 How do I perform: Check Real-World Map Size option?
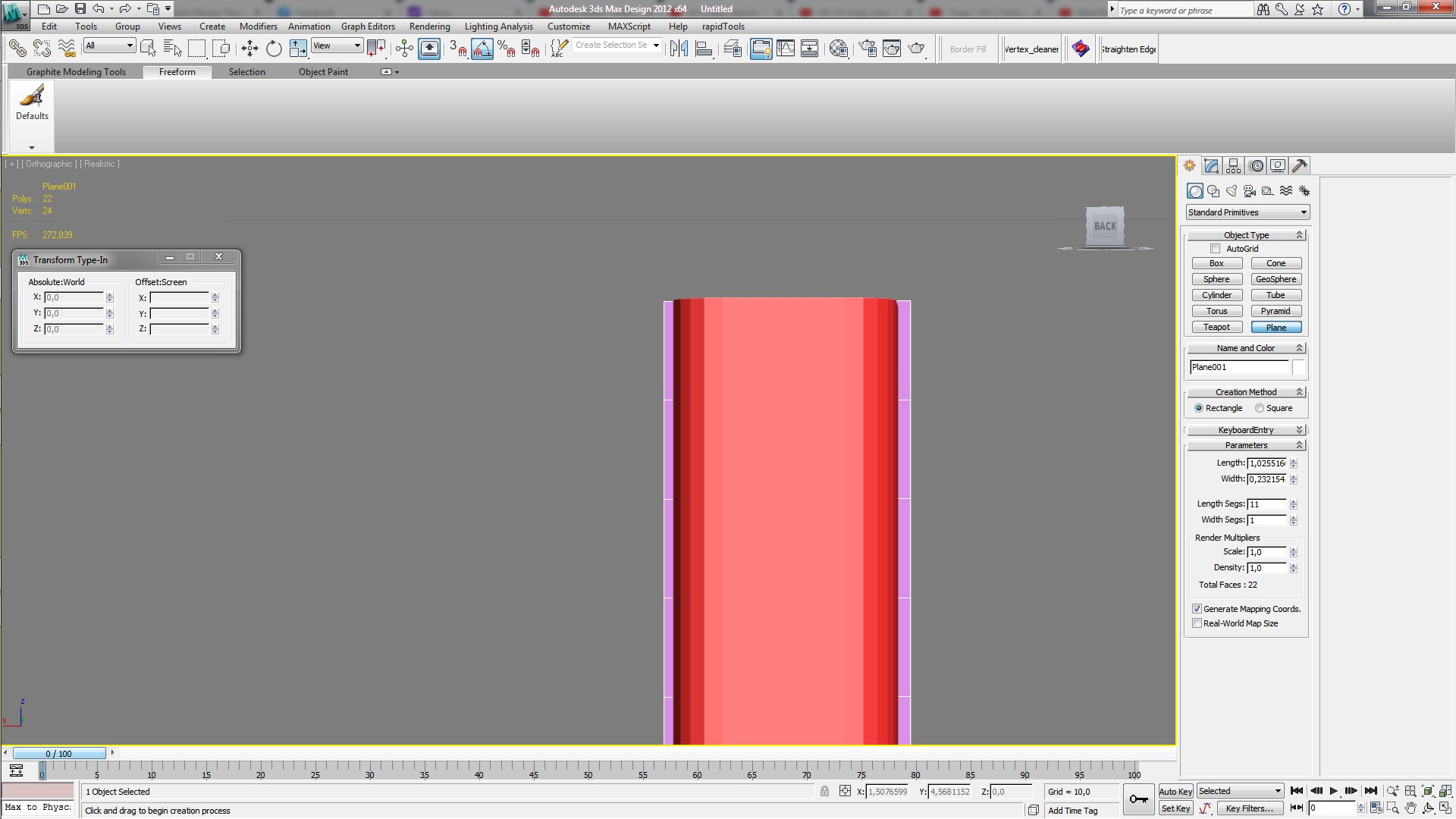click(x=1197, y=623)
